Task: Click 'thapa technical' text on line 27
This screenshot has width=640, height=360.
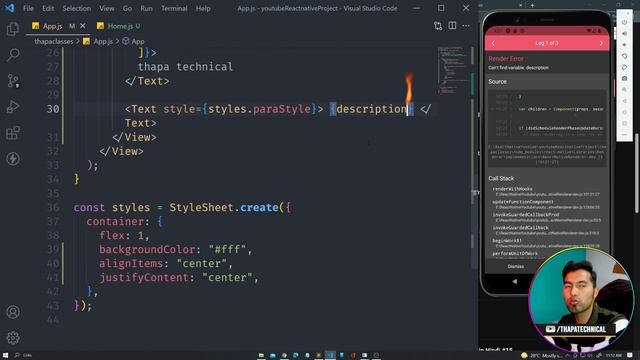Action: click(185, 67)
